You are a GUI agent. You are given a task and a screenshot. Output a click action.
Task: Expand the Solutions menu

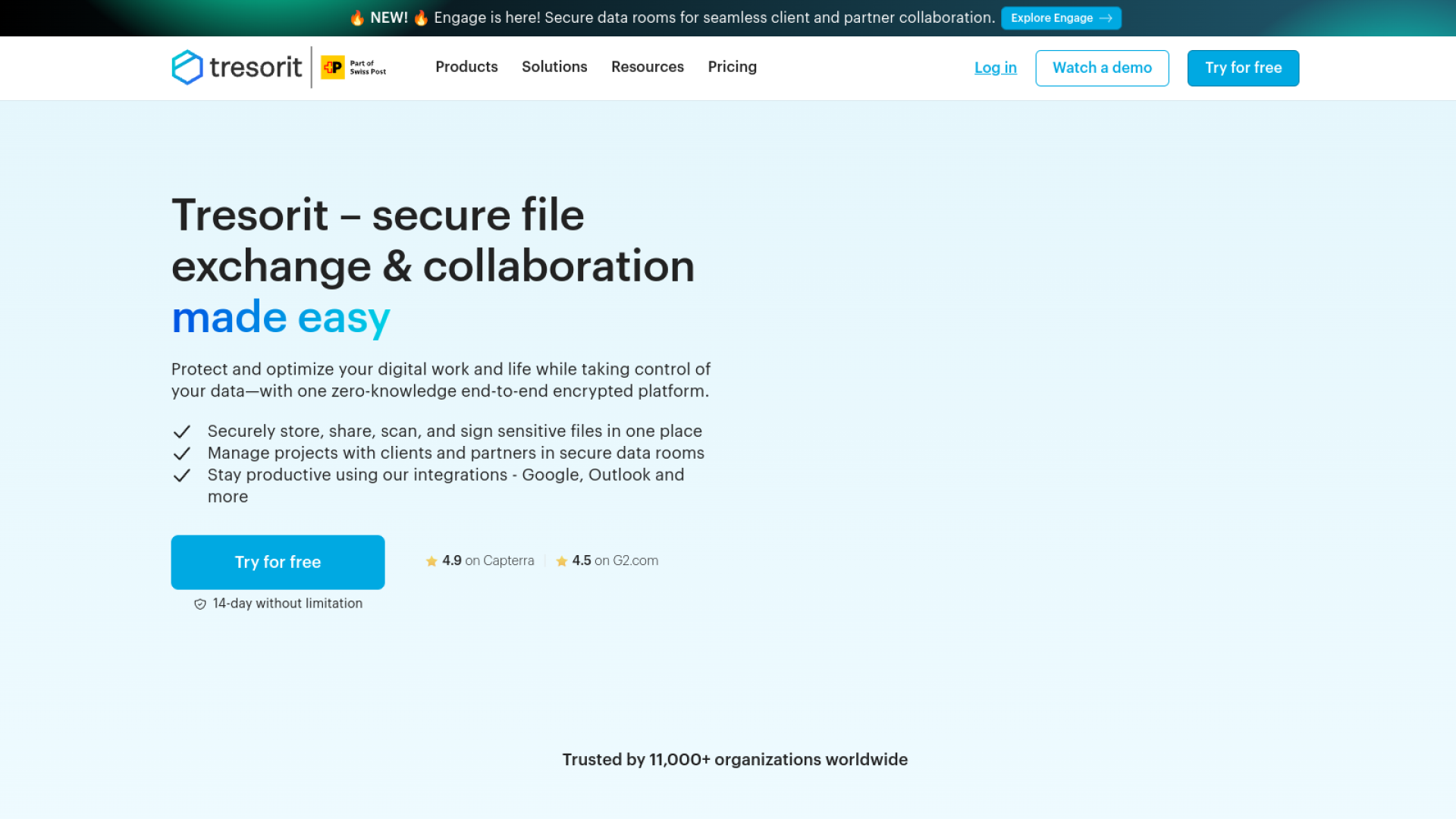point(554,67)
